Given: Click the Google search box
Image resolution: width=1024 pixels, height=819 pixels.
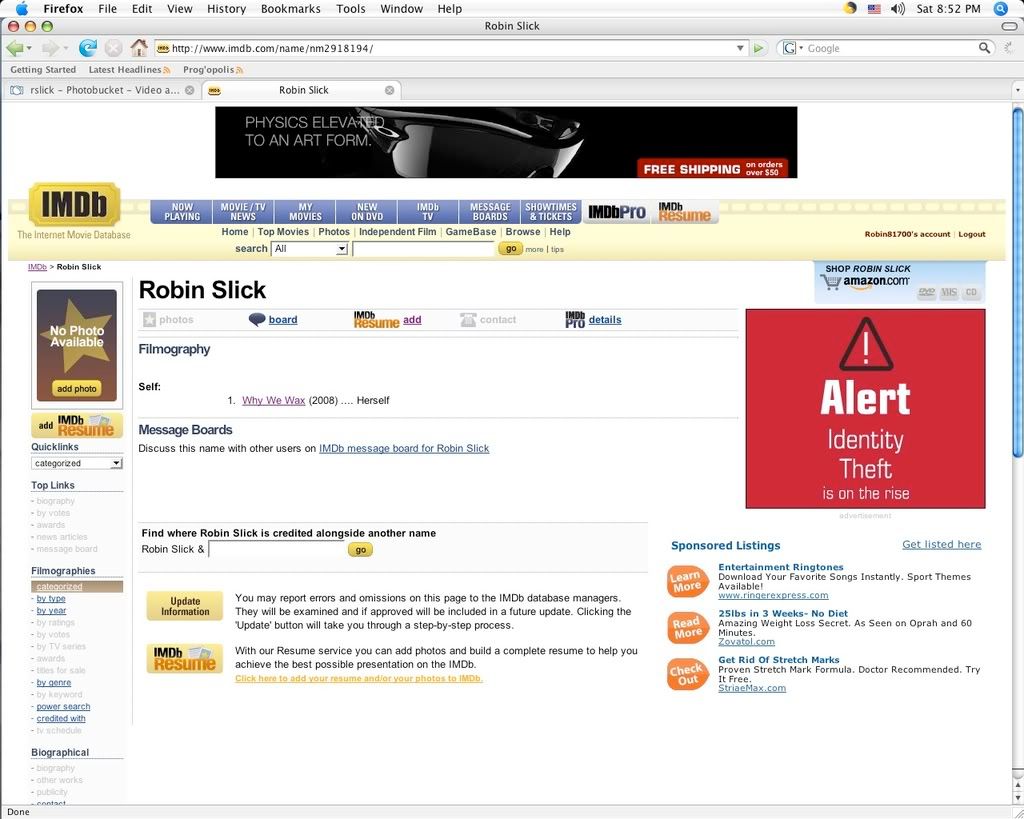Looking at the screenshot, I should [891, 48].
